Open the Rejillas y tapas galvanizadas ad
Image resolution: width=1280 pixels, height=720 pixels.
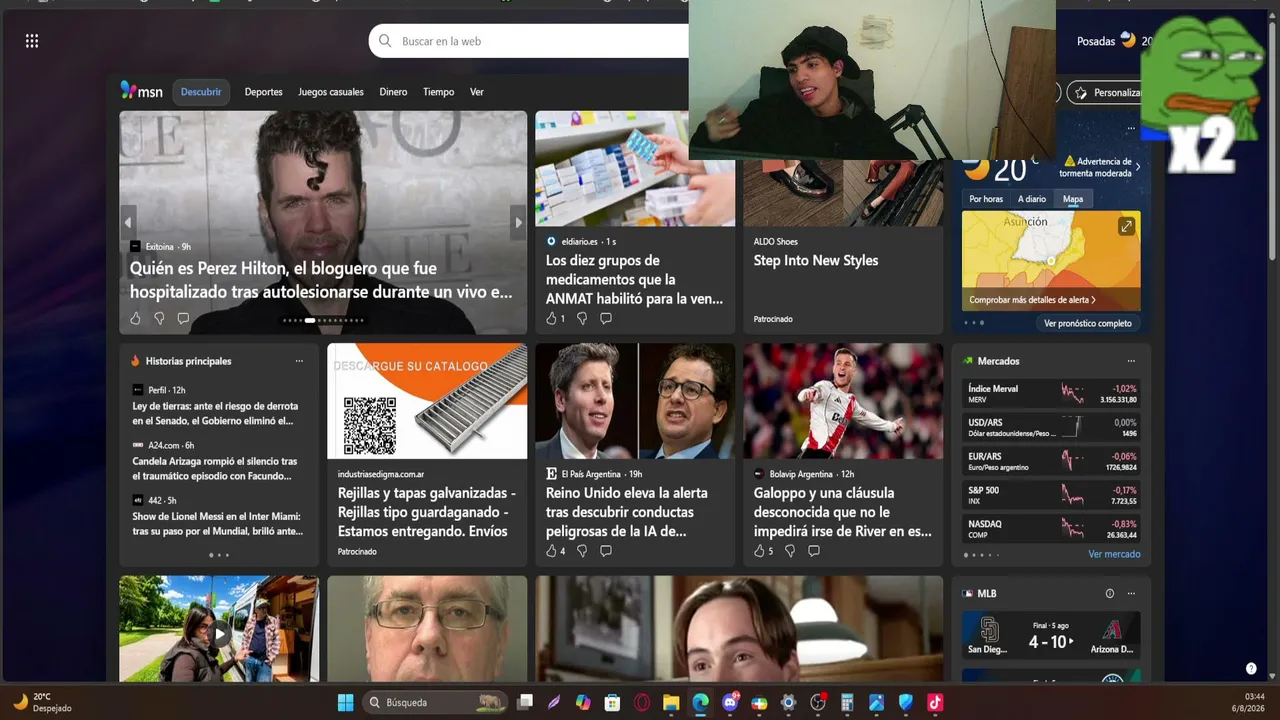pos(427,455)
